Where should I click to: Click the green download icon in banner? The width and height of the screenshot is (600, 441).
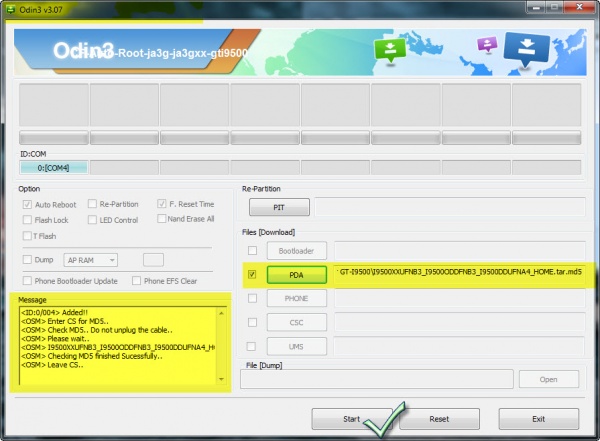point(390,50)
